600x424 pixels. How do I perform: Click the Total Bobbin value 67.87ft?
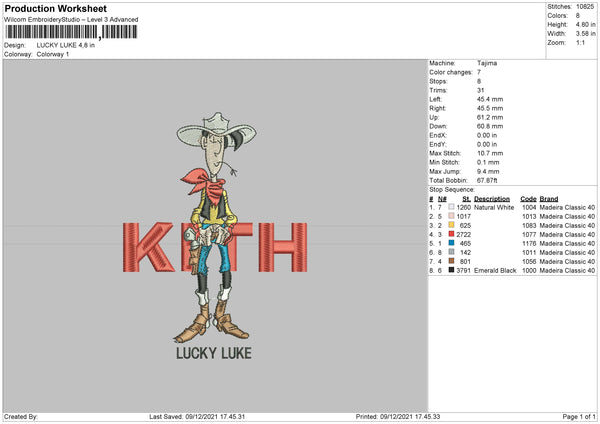487,180
